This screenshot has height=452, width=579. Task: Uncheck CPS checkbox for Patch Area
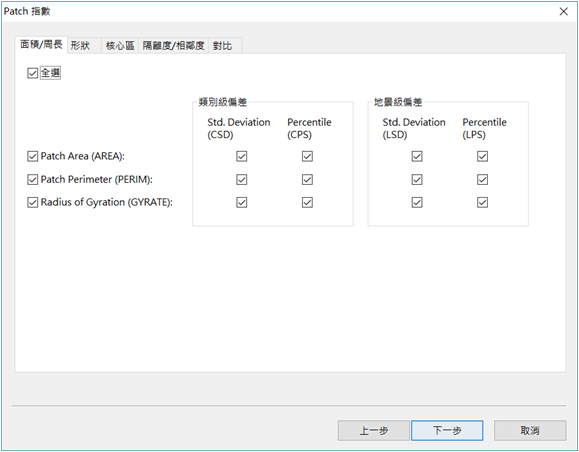pos(307,156)
